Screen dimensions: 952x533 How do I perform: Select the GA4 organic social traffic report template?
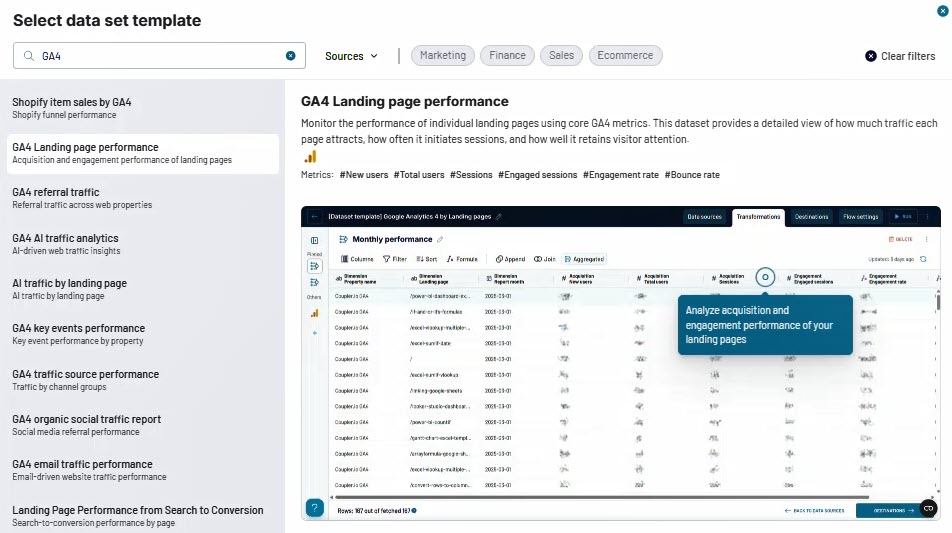(x=143, y=425)
